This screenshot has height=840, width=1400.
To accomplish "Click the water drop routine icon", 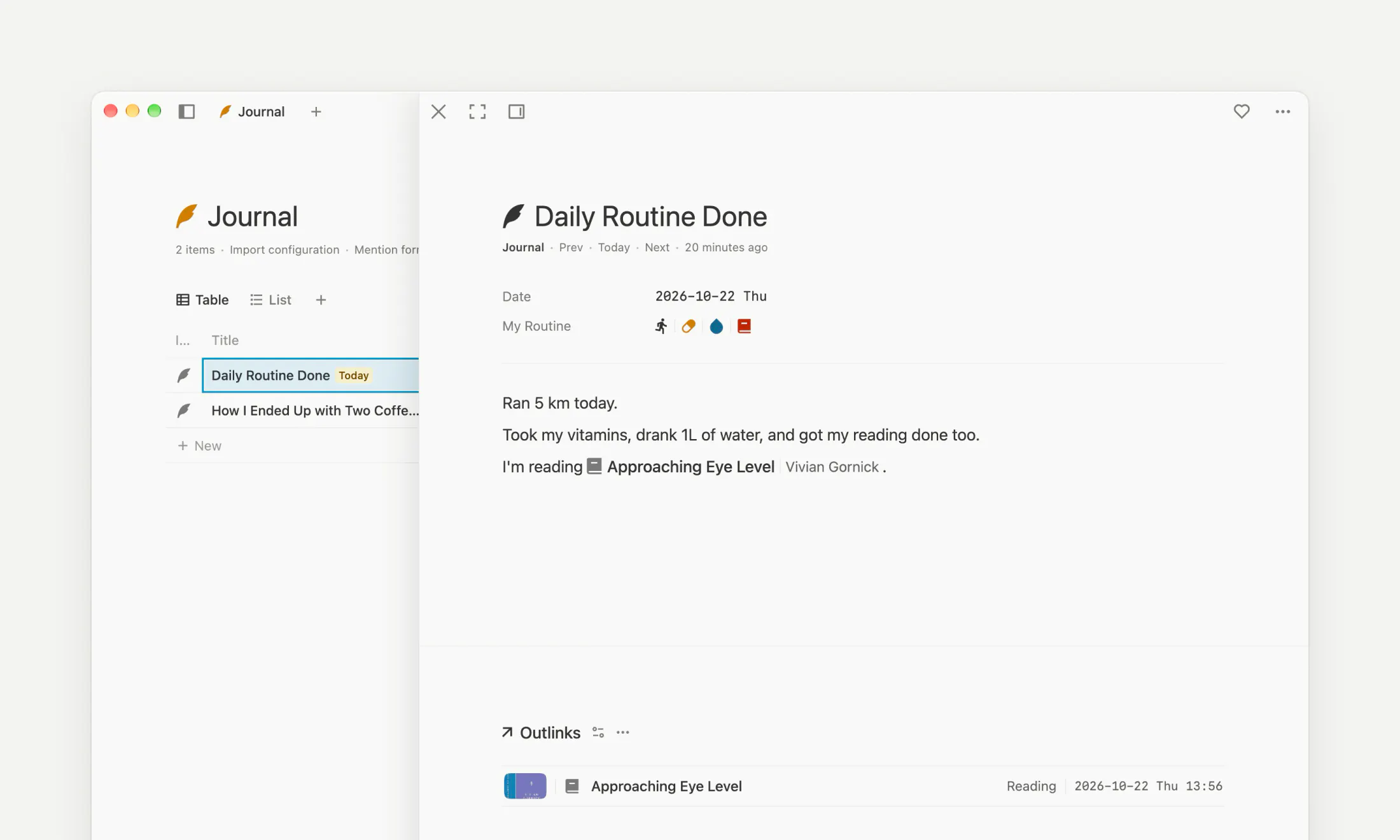I will click(x=717, y=326).
